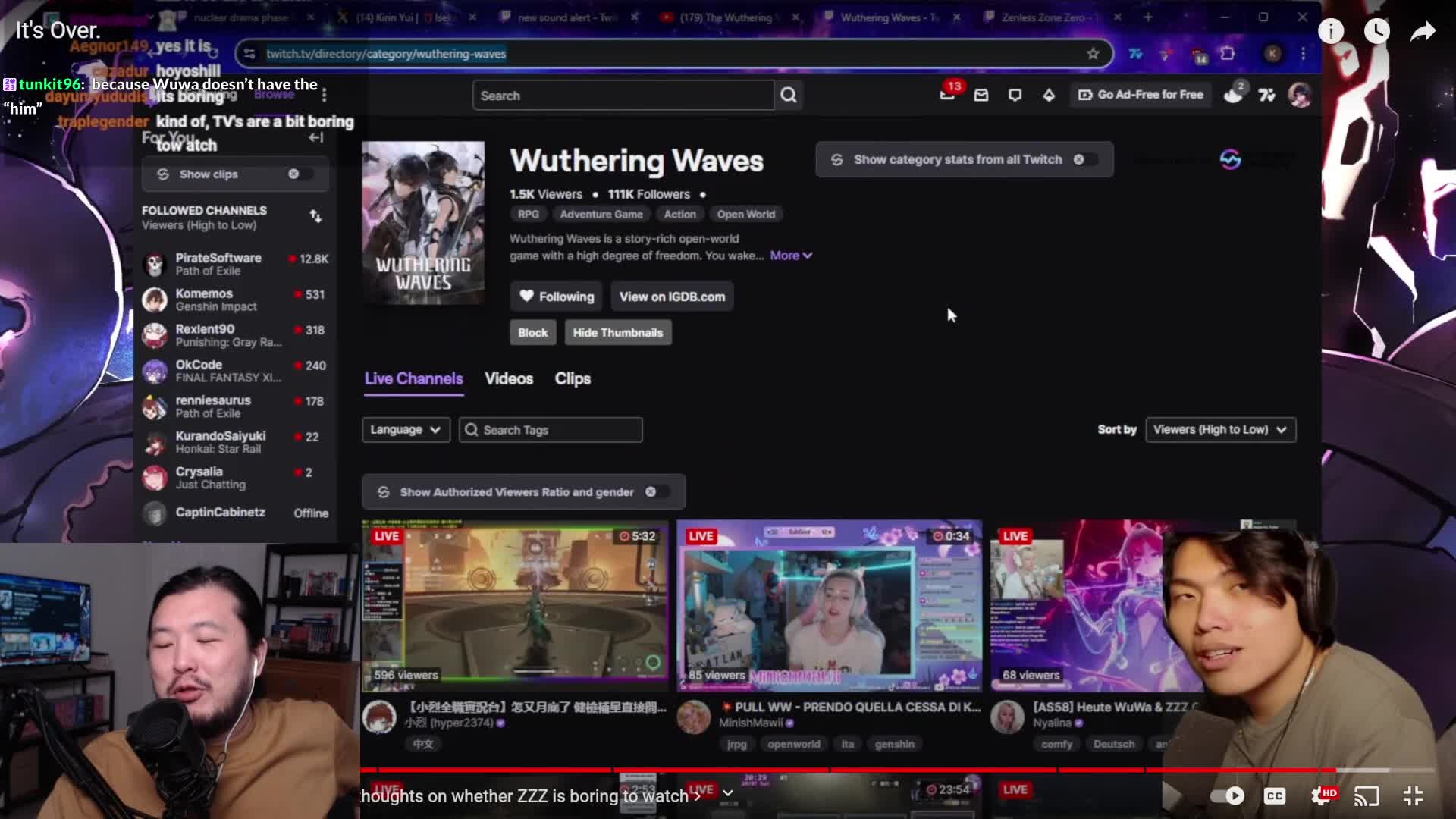Bookmark this page with the star icon
Screen dimensions: 1456x819
[1093, 54]
